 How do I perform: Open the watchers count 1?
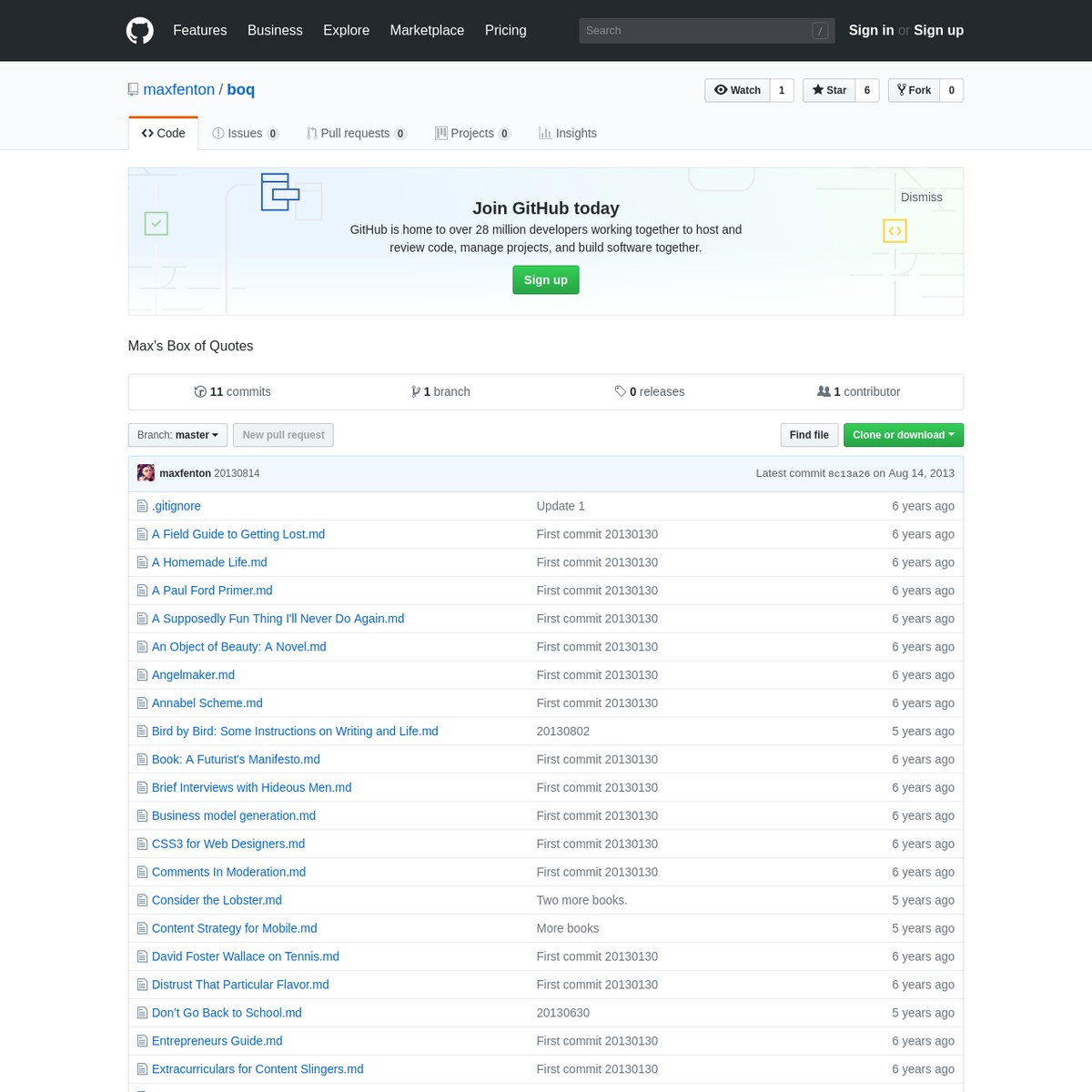point(782,90)
